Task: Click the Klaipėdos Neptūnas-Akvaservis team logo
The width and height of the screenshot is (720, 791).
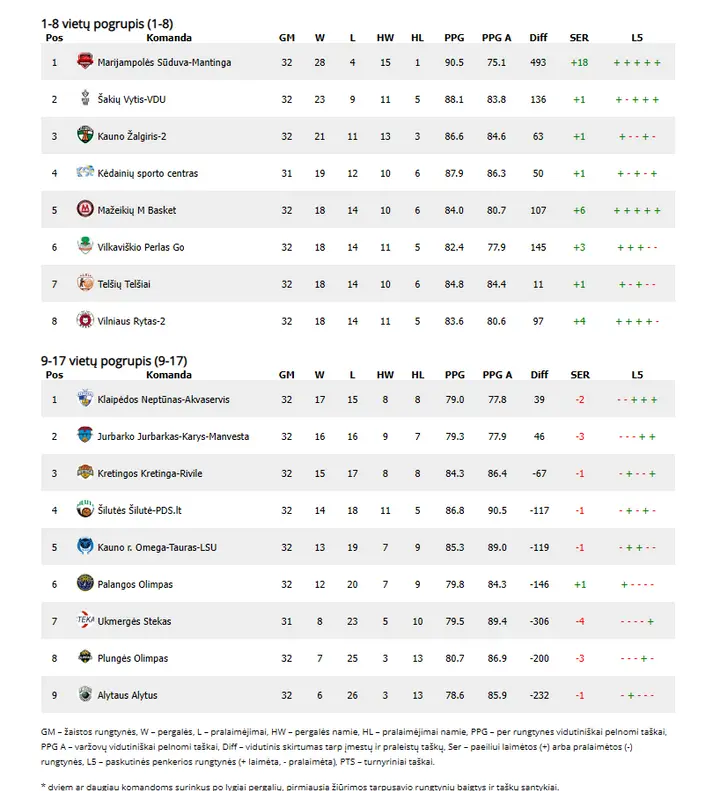Action: tap(85, 398)
